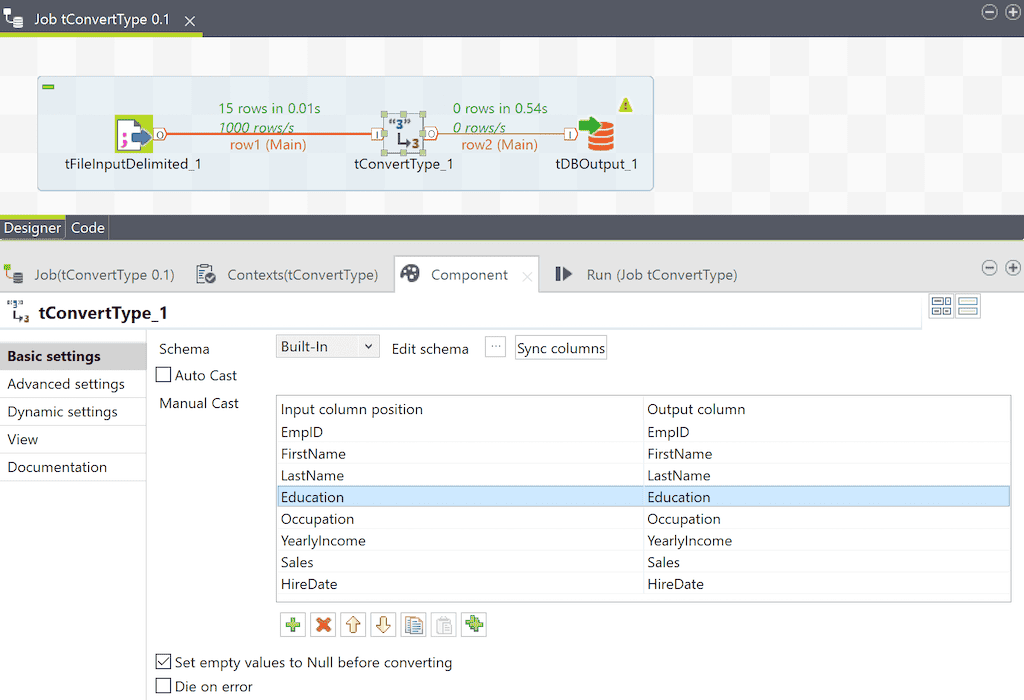Click the Sync columns button

click(560, 348)
